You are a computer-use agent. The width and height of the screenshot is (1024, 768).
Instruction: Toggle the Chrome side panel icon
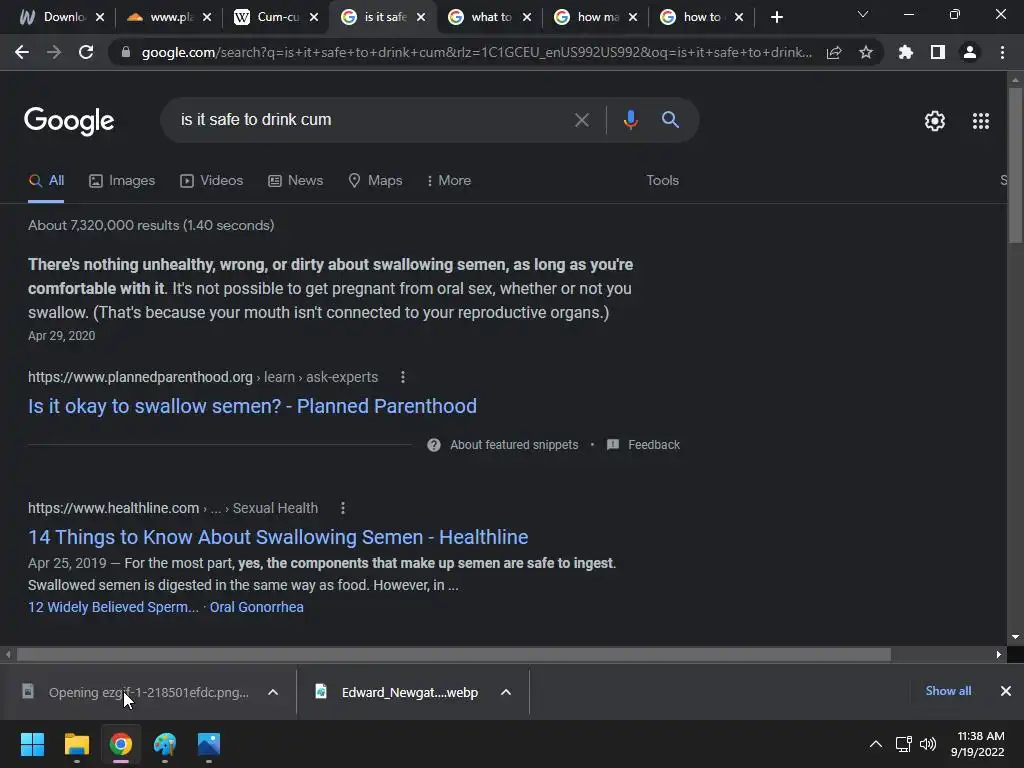[938, 52]
